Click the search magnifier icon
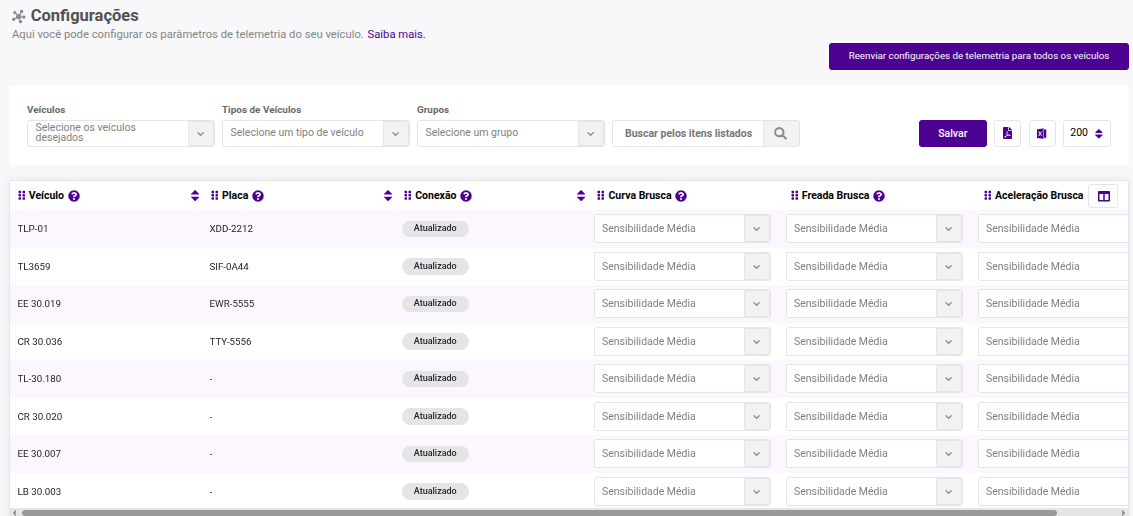 780,134
